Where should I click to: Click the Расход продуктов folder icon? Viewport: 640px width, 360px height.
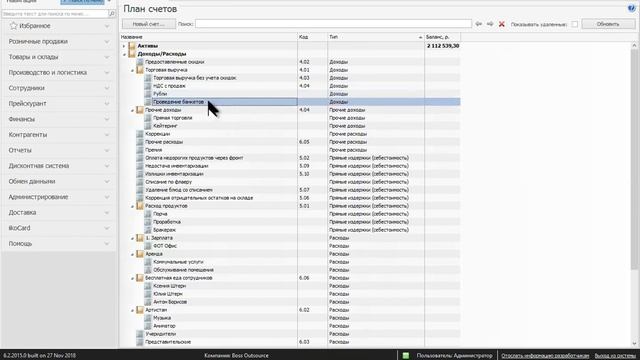(140, 206)
